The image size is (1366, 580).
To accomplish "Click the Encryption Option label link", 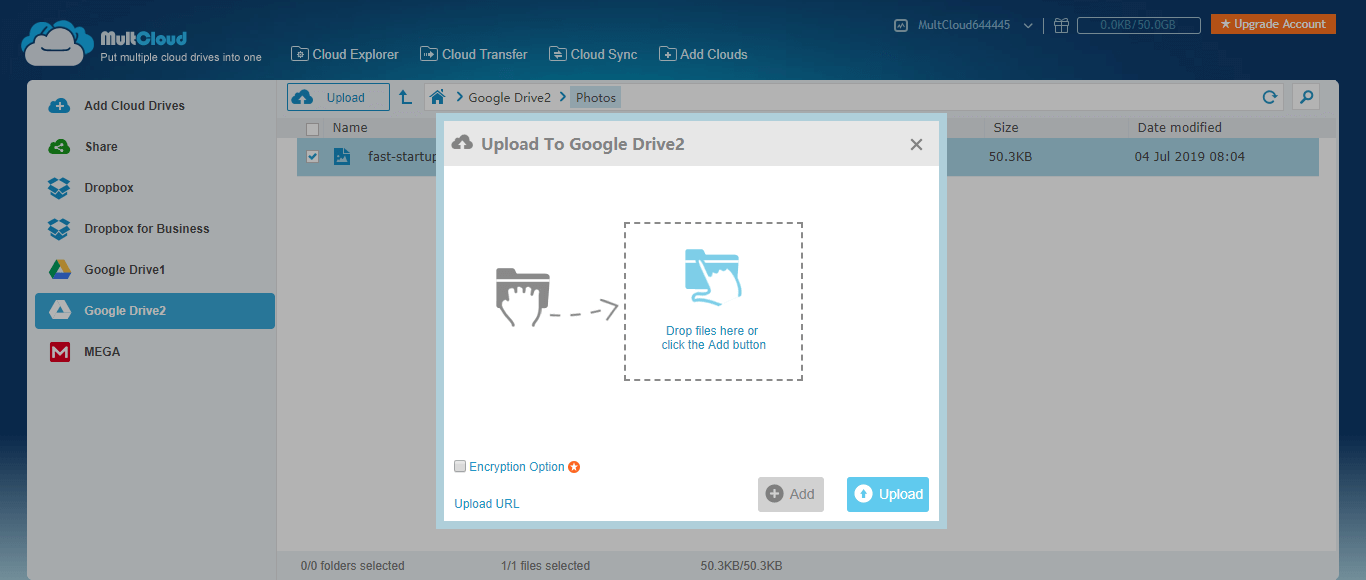I will click(517, 467).
